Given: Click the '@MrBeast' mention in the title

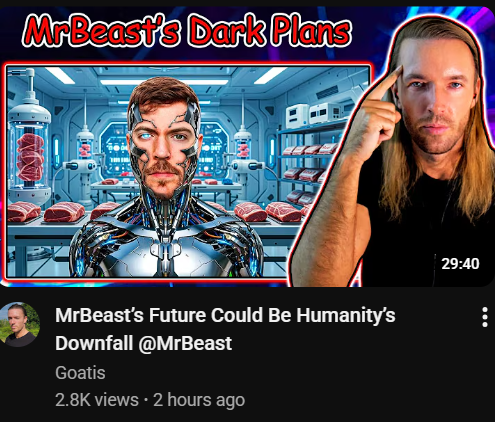Looking at the screenshot, I should click(x=185, y=343).
